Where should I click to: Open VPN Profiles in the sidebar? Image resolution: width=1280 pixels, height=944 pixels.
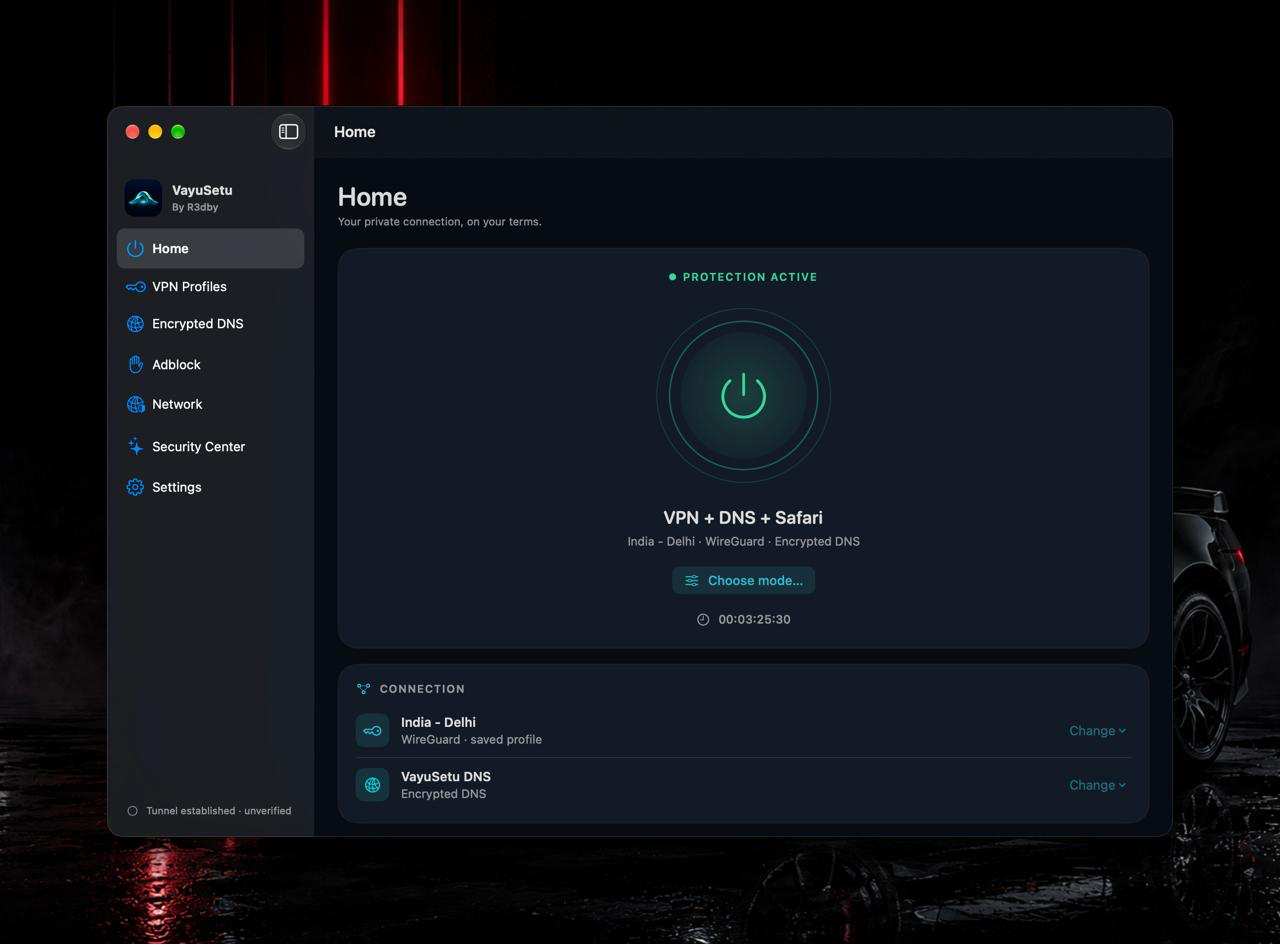click(x=210, y=287)
